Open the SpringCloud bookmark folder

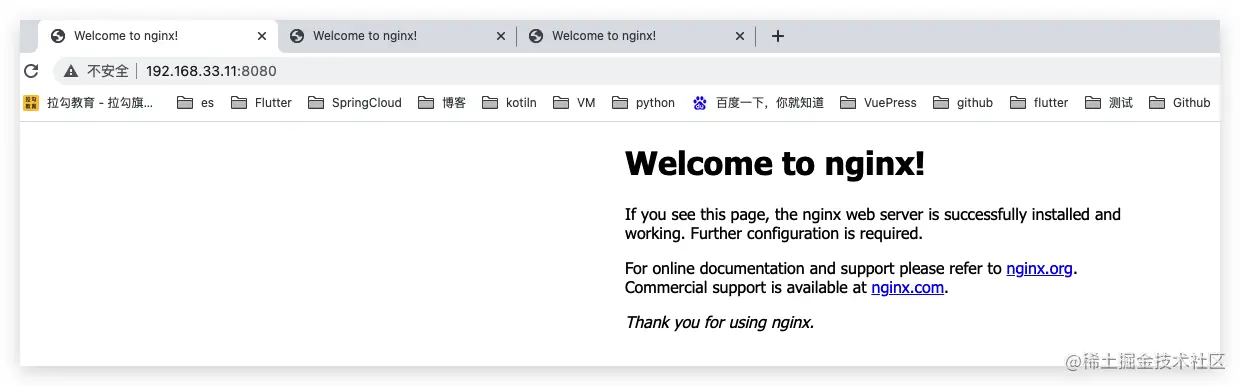pyautogui.click(x=355, y=102)
